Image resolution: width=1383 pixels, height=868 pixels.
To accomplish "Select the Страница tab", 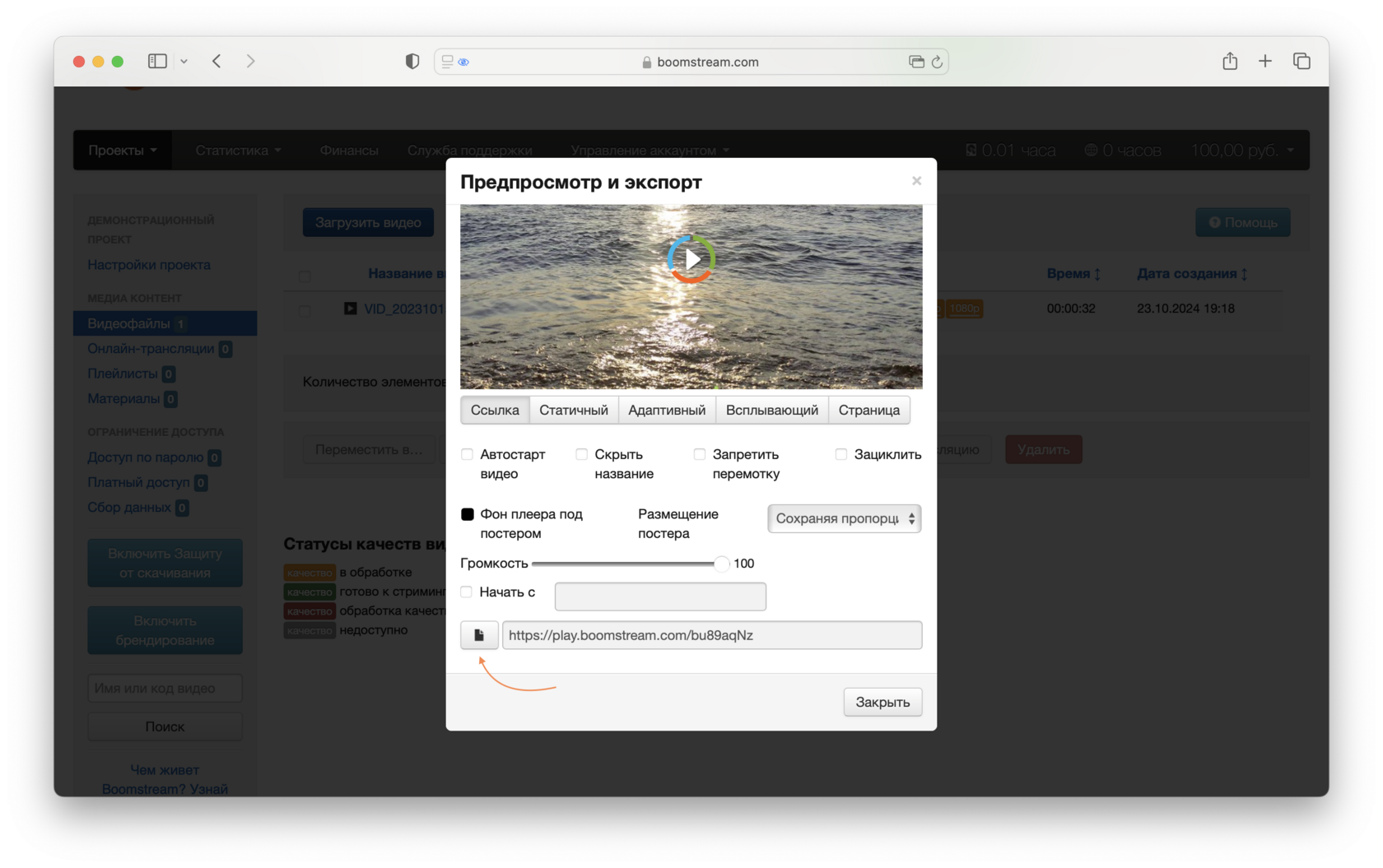I will pyautogui.click(x=869, y=410).
